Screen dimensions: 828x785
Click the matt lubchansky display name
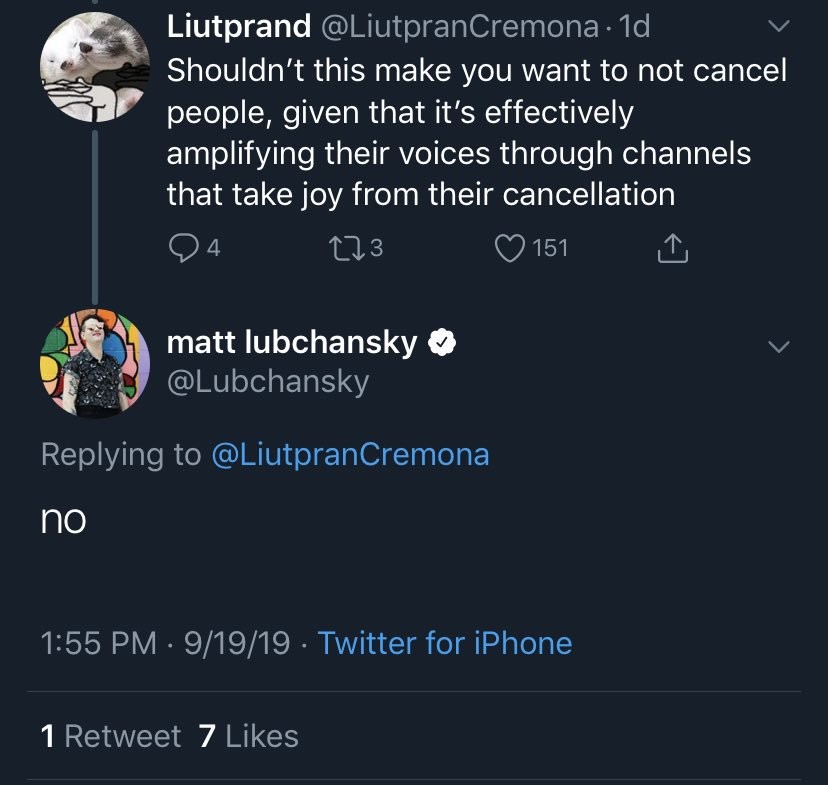[x=291, y=343]
